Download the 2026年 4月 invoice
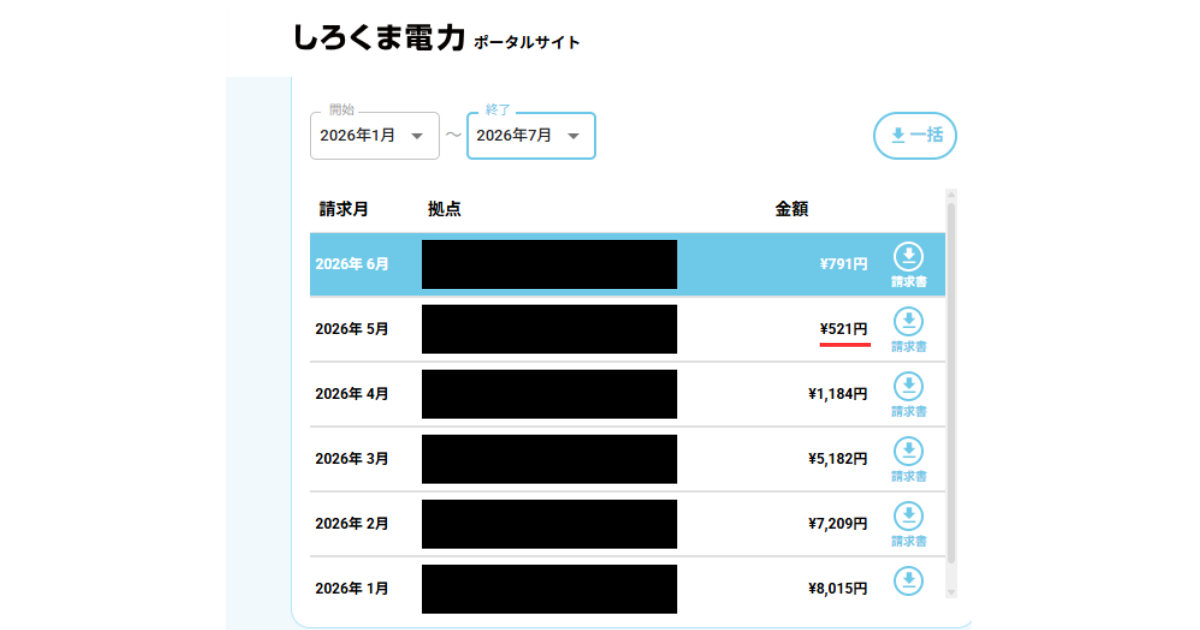The height and width of the screenshot is (630, 1200). click(x=908, y=395)
